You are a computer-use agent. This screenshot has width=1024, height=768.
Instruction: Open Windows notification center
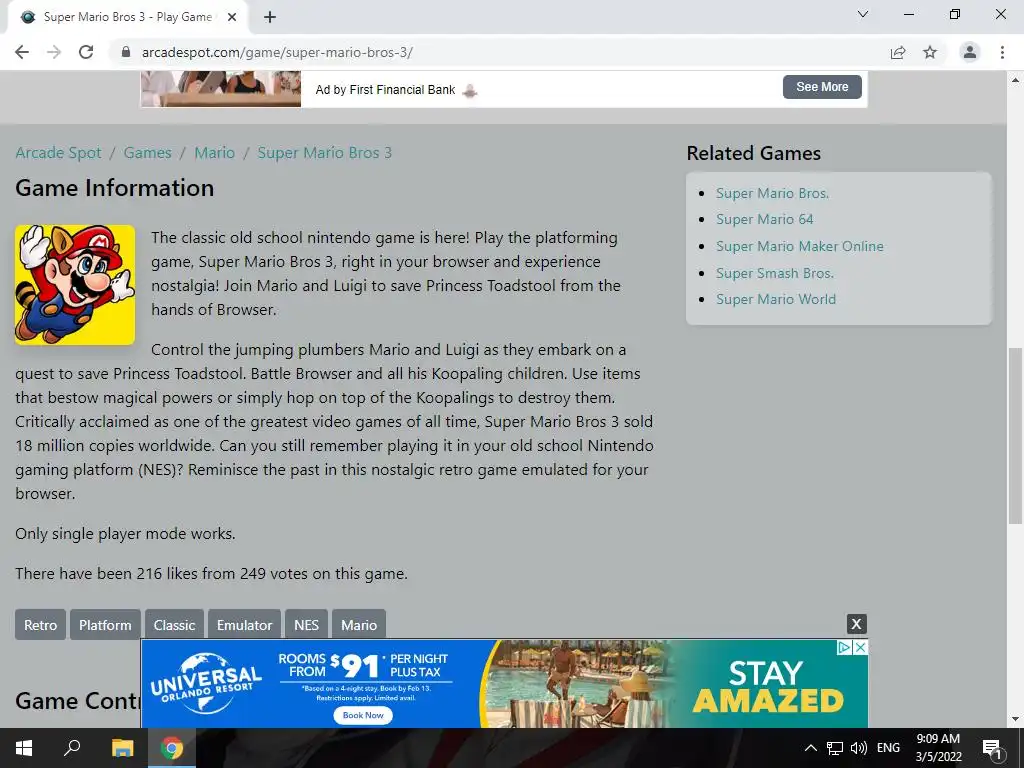pyautogui.click(x=992, y=748)
